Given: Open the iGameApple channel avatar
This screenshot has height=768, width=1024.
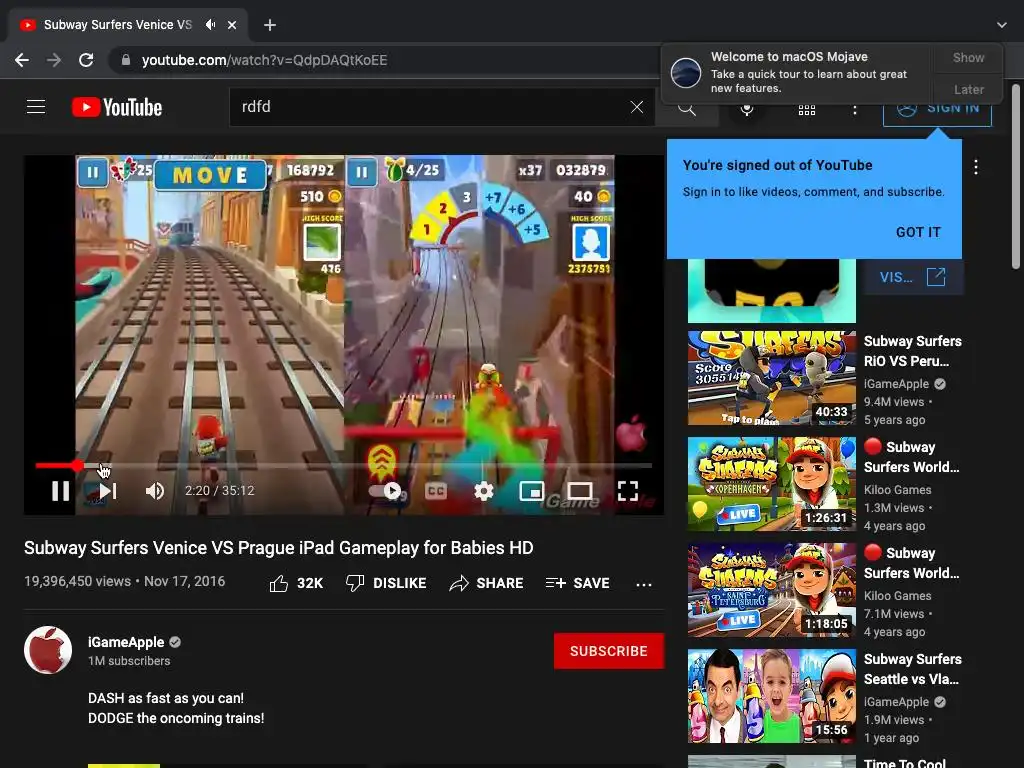Looking at the screenshot, I should (x=48, y=650).
